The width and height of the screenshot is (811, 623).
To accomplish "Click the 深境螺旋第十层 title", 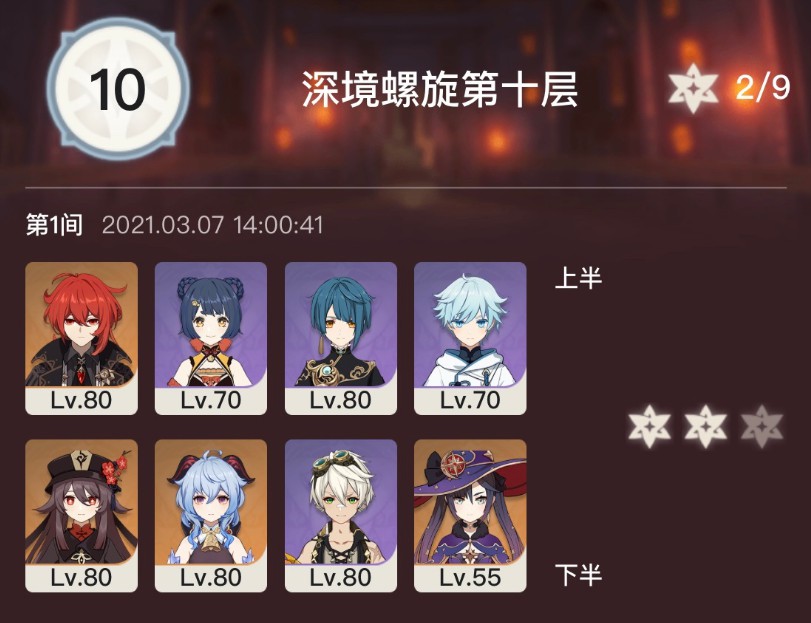I will tap(440, 89).
